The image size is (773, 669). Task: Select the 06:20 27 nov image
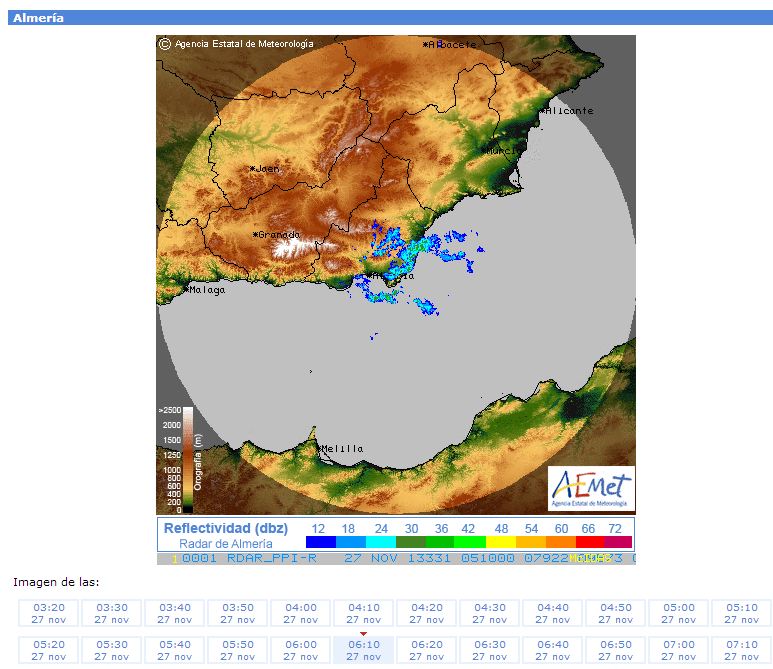(427, 650)
